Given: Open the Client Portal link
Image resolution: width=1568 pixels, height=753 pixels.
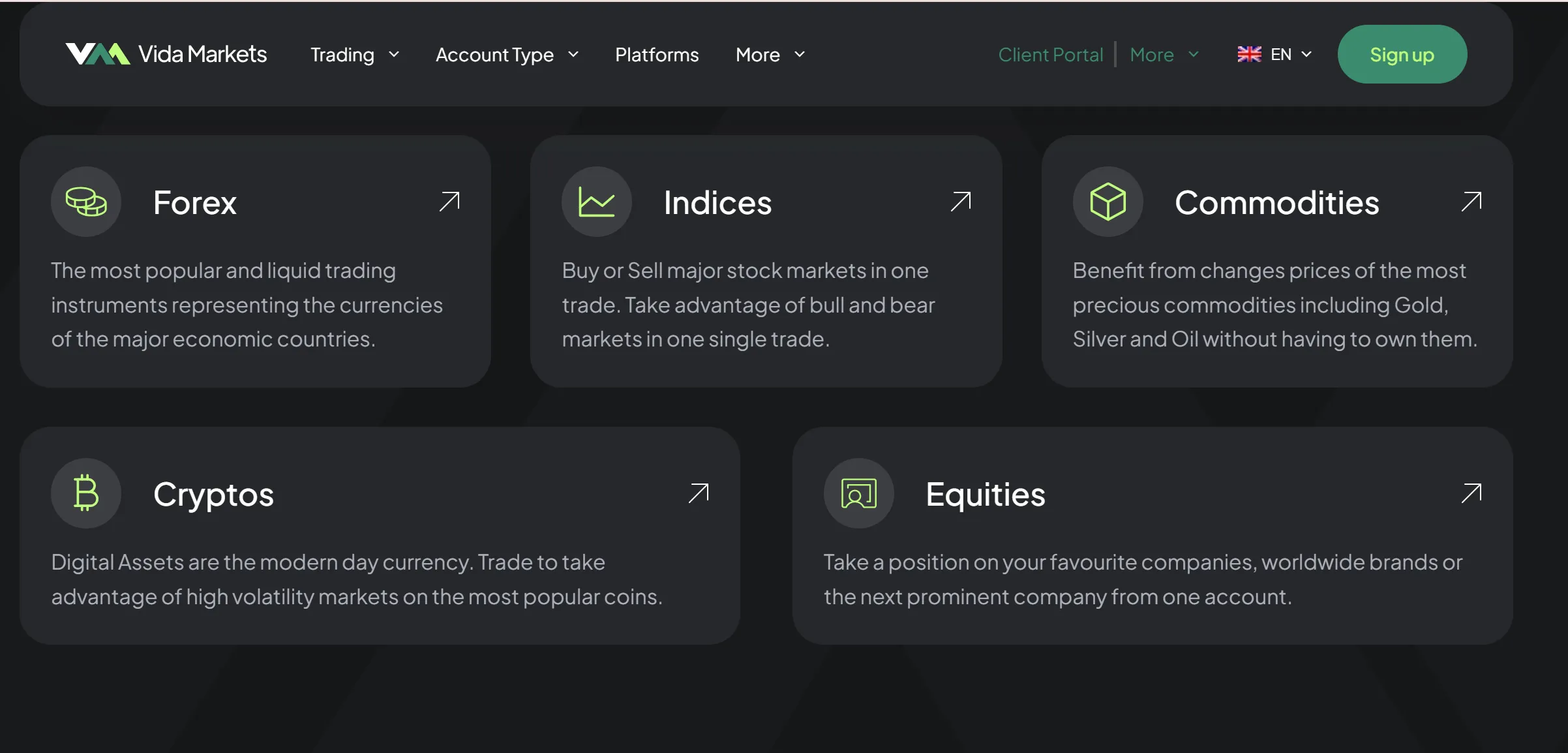Looking at the screenshot, I should pyautogui.click(x=1051, y=55).
